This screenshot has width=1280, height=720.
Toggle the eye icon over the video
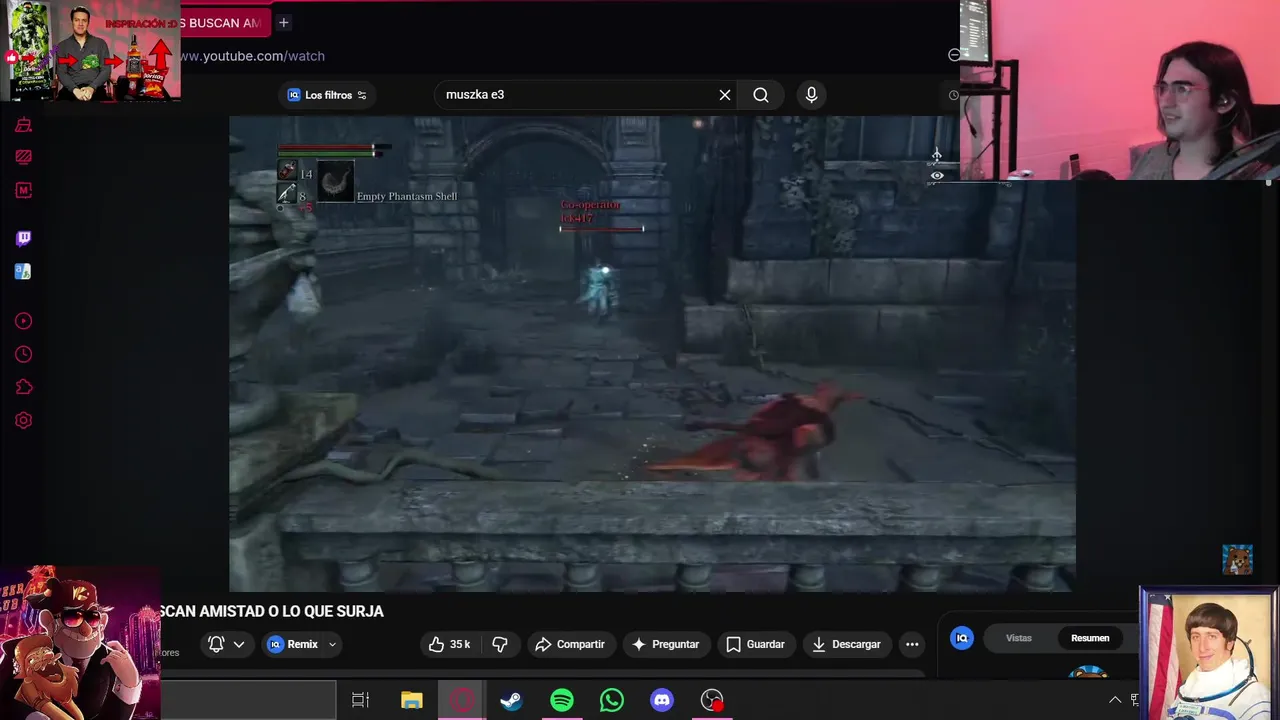coord(937,175)
